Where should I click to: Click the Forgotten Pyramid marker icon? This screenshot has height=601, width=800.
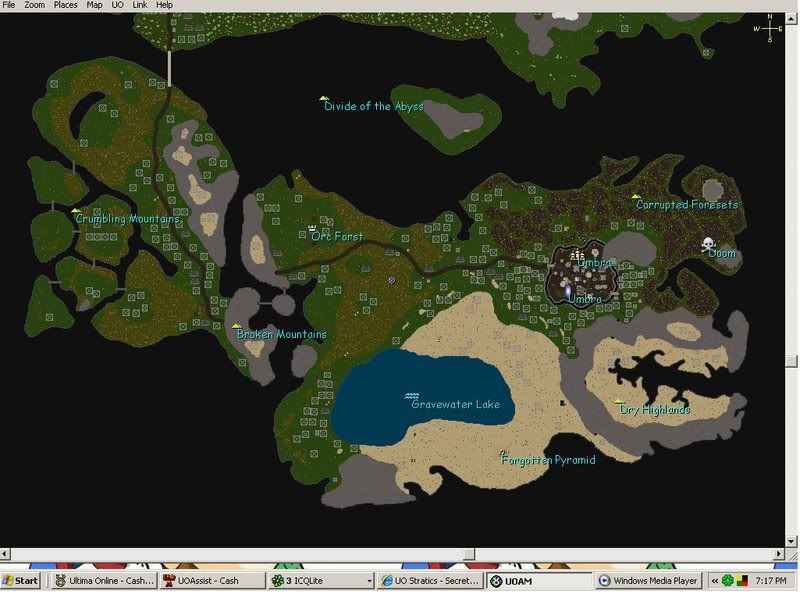click(503, 452)
